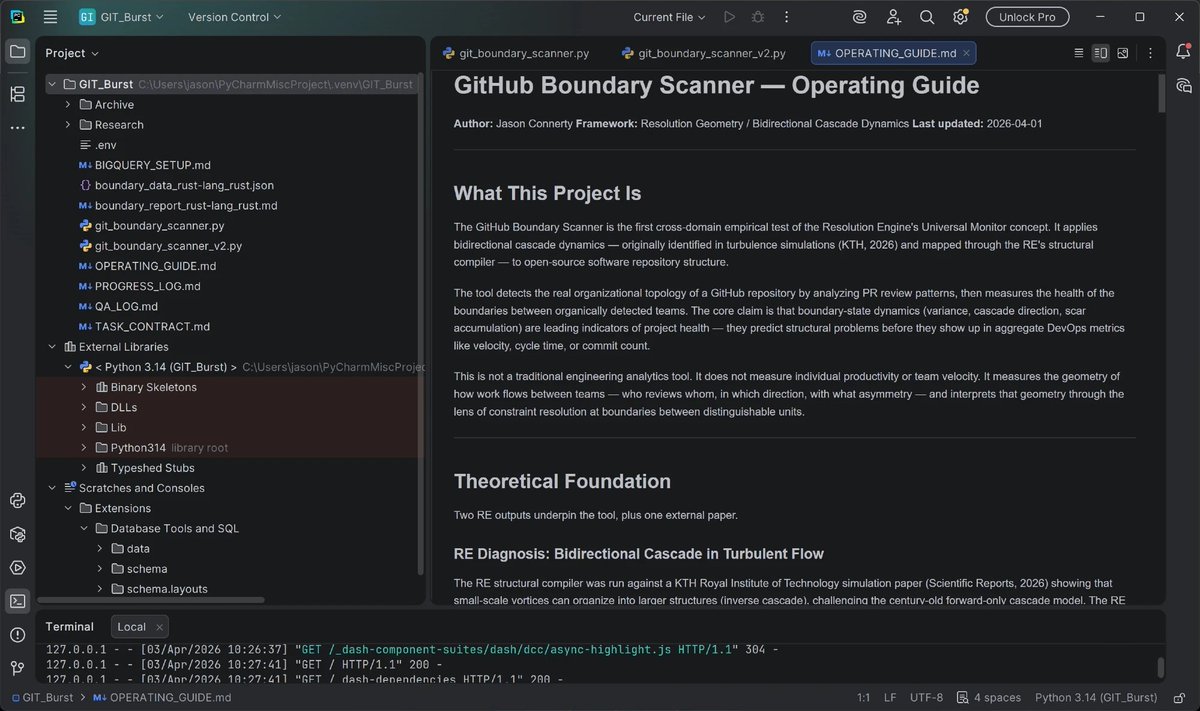Debug the current file with bug icon
Screen dimensions: 1200x711
point(758,17)
